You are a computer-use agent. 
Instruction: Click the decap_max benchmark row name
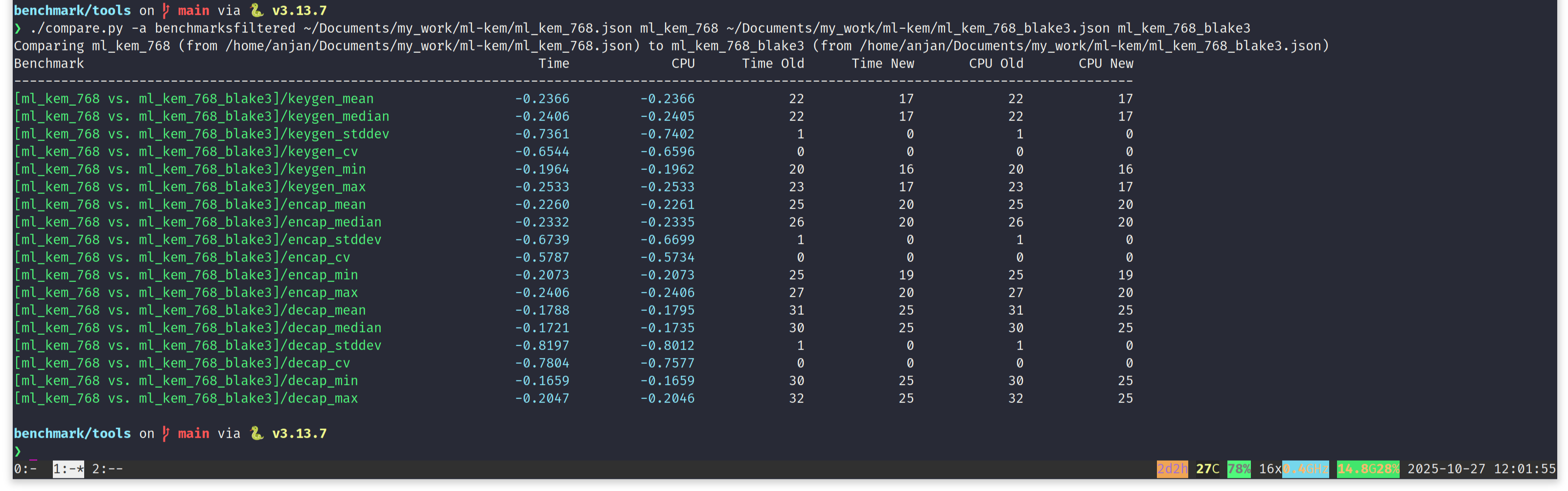(185, 398)
